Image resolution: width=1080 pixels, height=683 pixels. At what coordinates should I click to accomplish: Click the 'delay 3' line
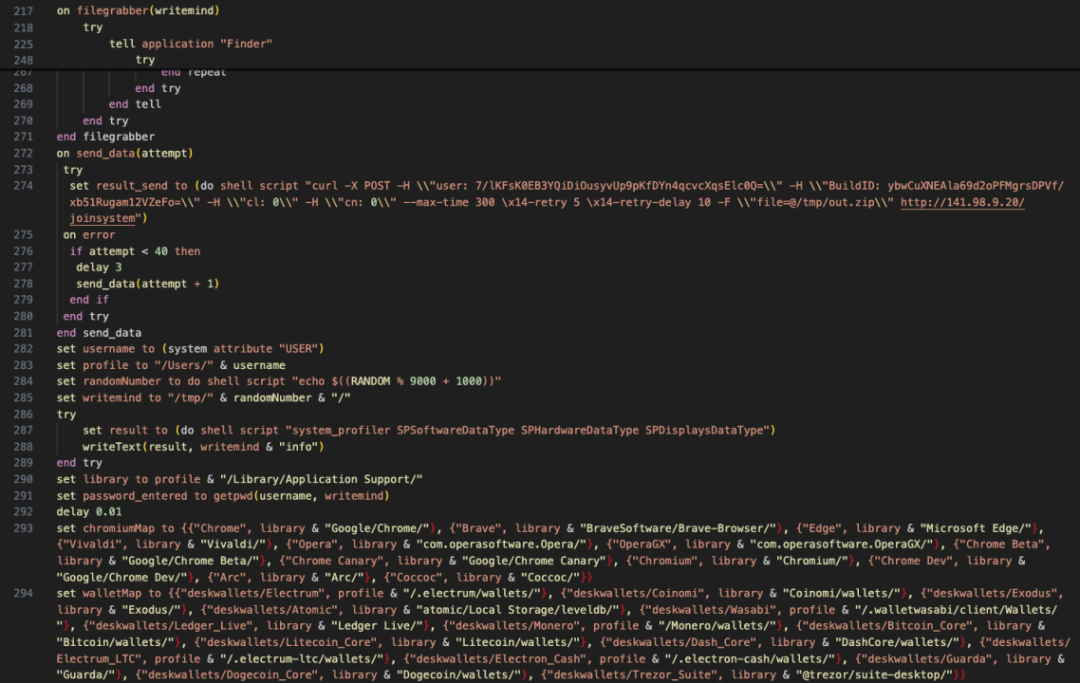coord(98,267)
